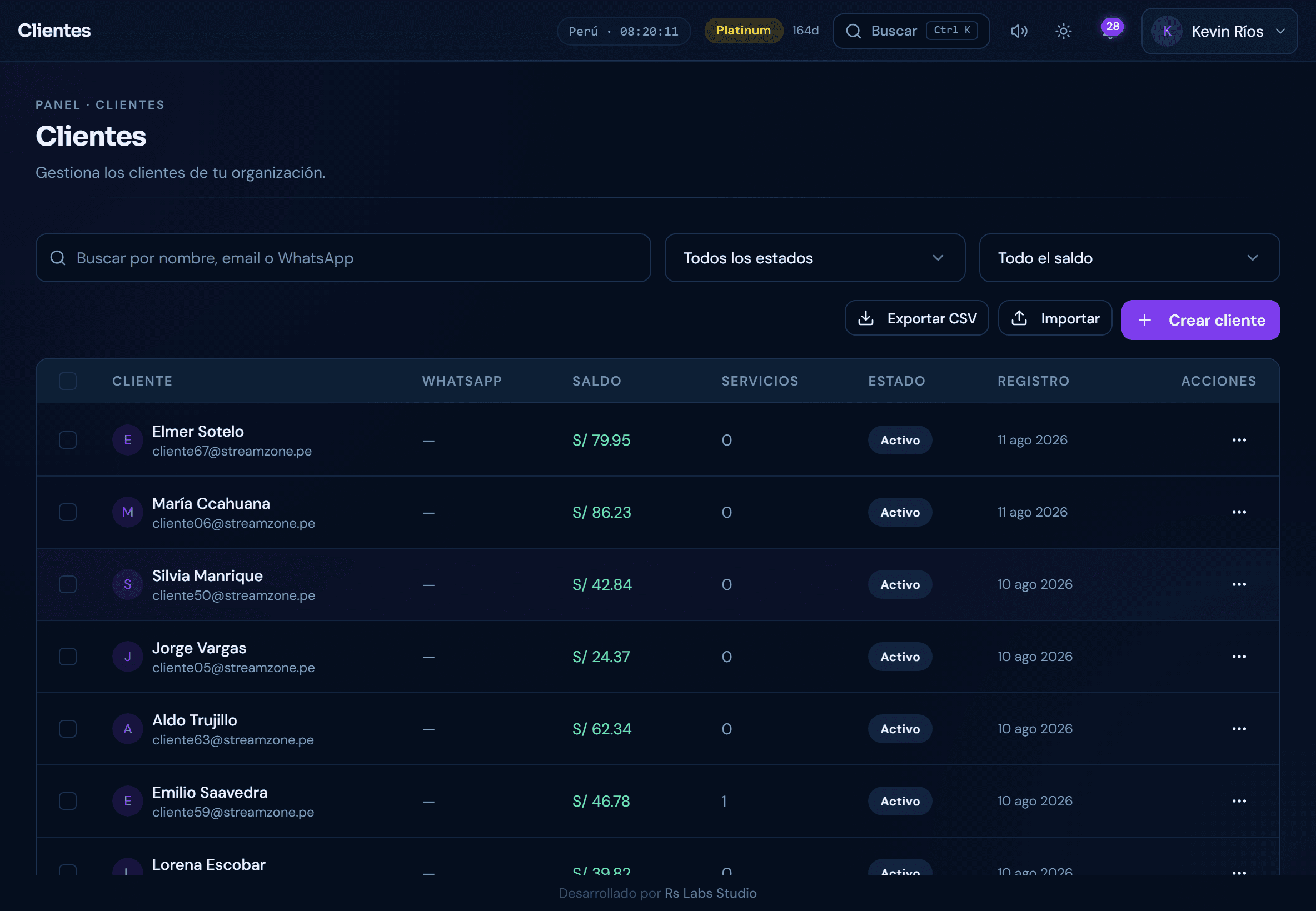The width and height of the screenshot is (1316, 911).
Task: Select the checkbox for Emilio Saavedra
Action: [68, 801]
